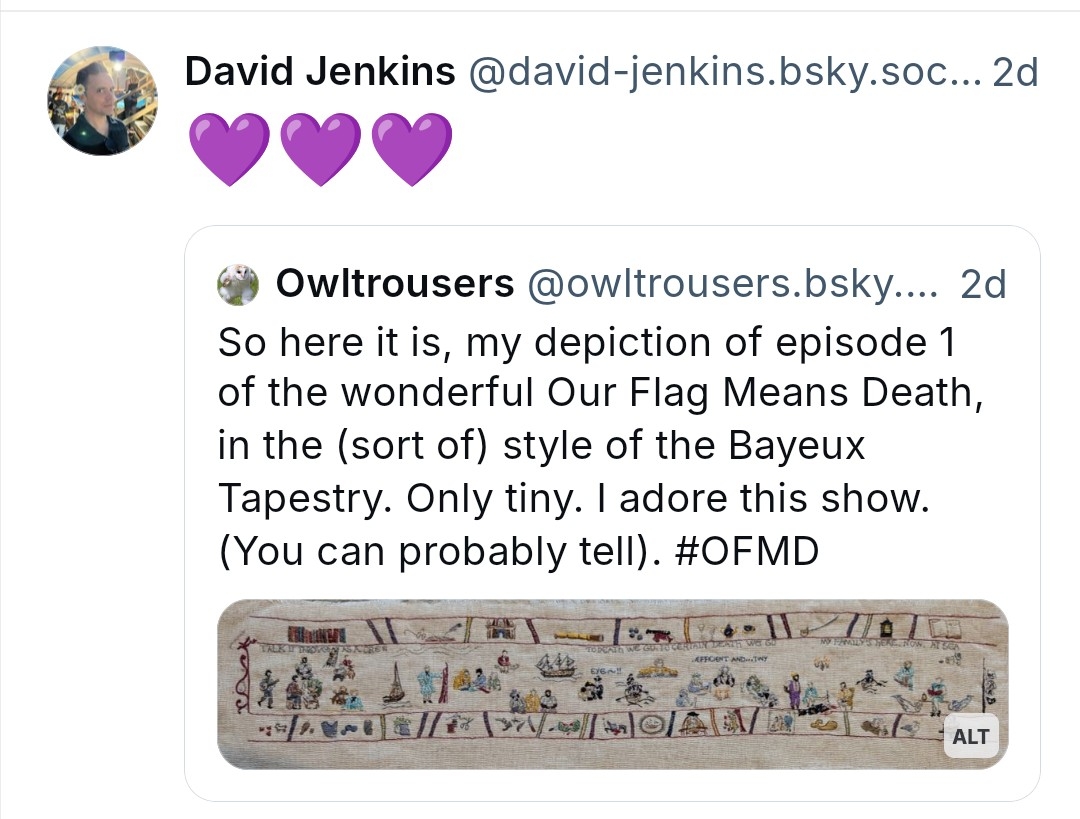Click the 2d timestamp on Owltrousers's quoted post
The height and width of the screenshot is (819, 1080).
pos(982,285)
